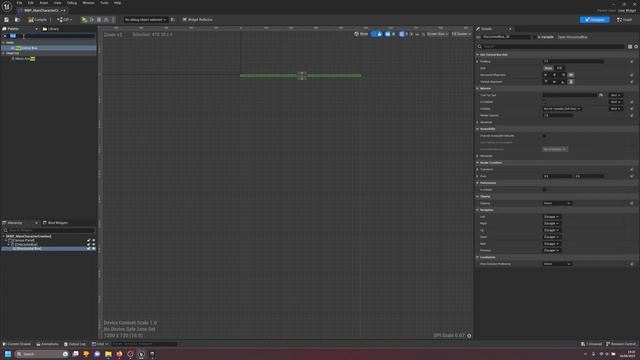Select the selected Horizontal Box hierarchy row
640x360 pixels.
click(x=49, y=249)
